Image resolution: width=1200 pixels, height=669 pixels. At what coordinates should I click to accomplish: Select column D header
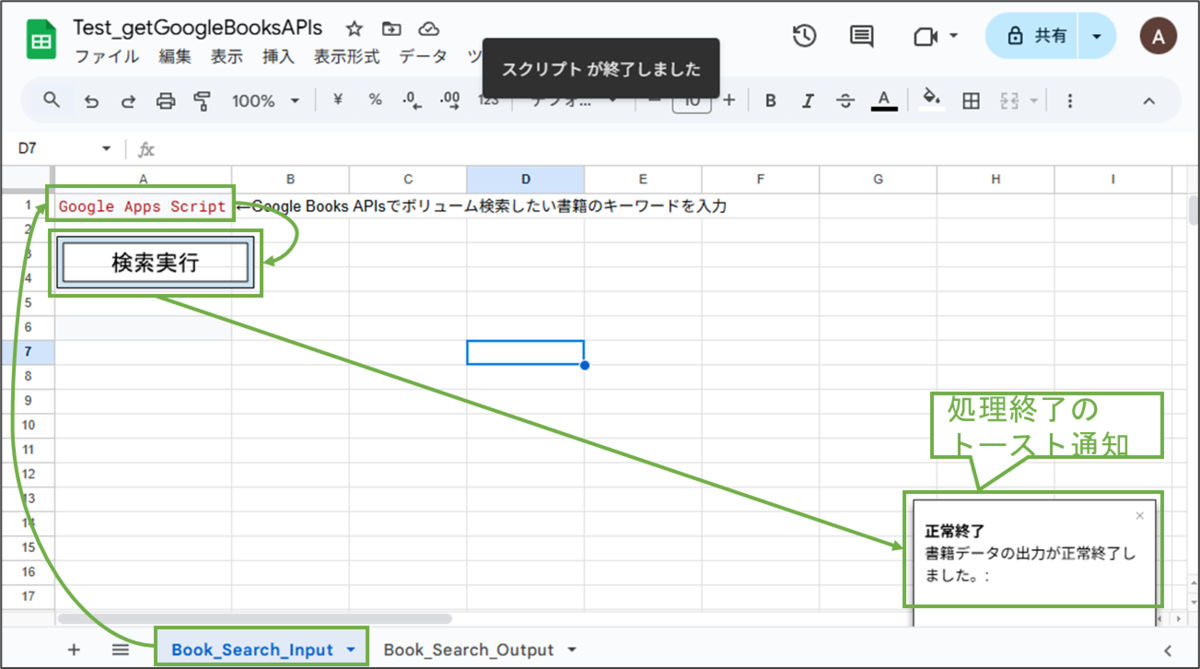coord(525,180)
